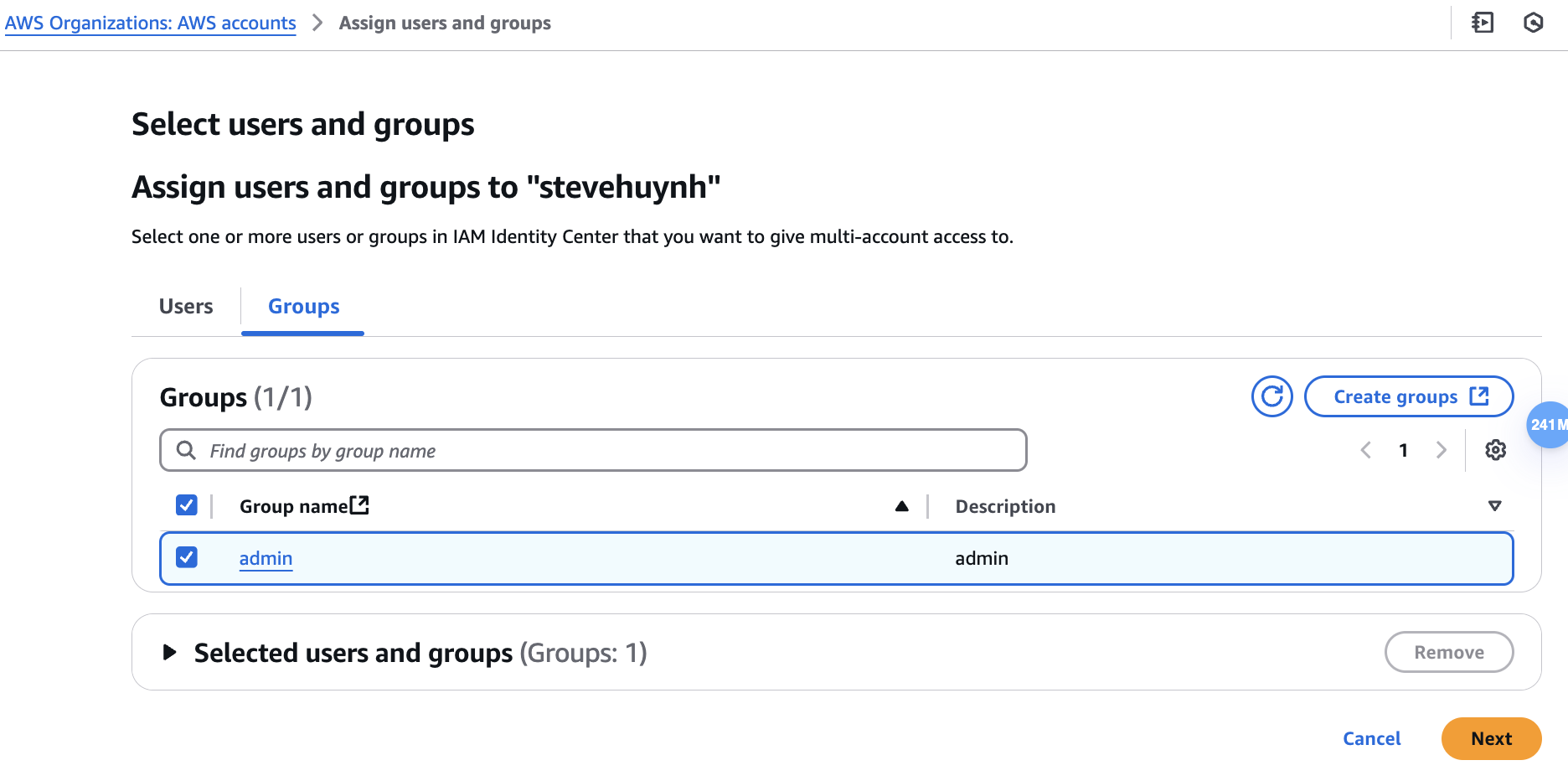Go to next page of groups
The image size is (1568, 781).
coord(1441,450)
